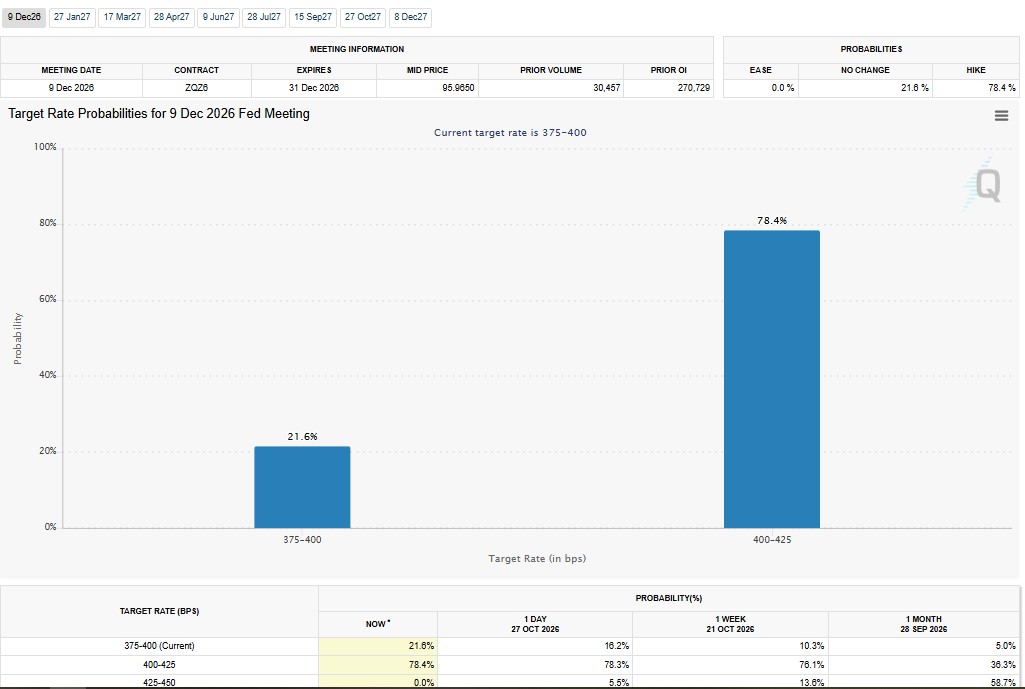Click the Probability y-axis title
1025x689 pixels.
click(18, 339)
